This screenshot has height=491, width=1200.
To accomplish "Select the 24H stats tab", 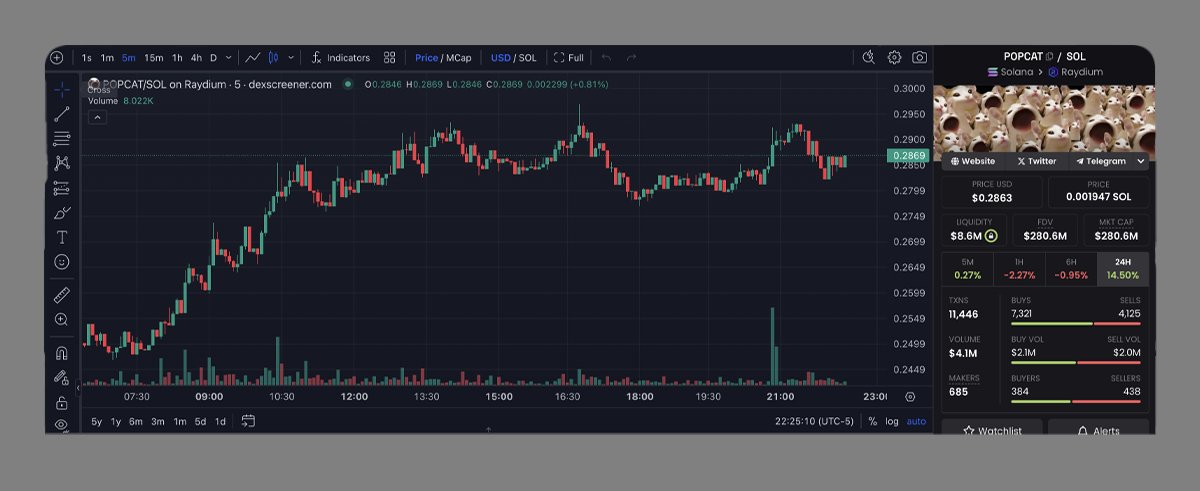I will click(1123, 269).
